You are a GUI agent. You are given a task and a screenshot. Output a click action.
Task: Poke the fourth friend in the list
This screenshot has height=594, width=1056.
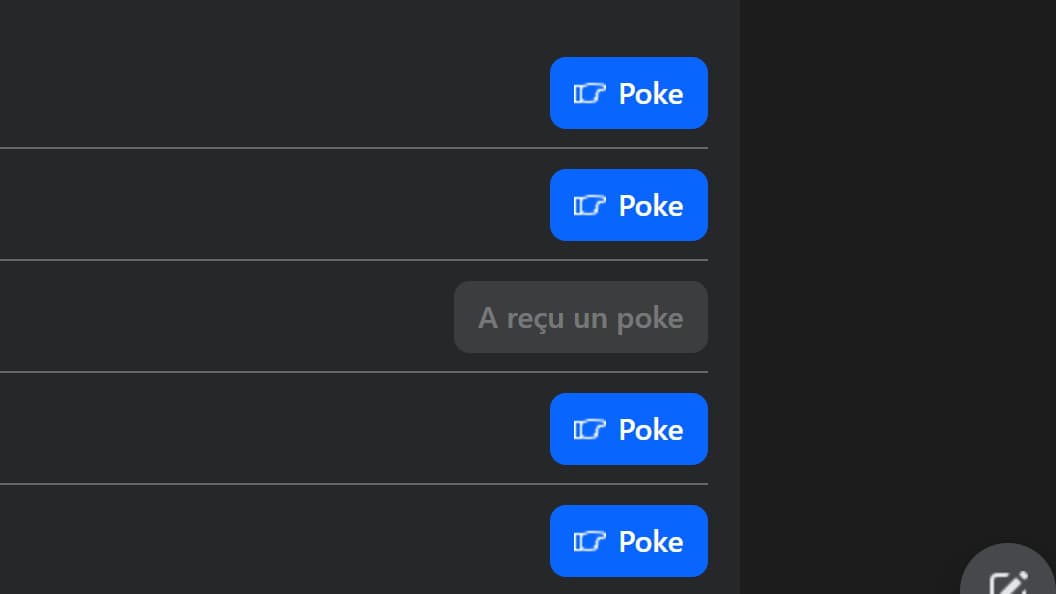pos(628,429)
